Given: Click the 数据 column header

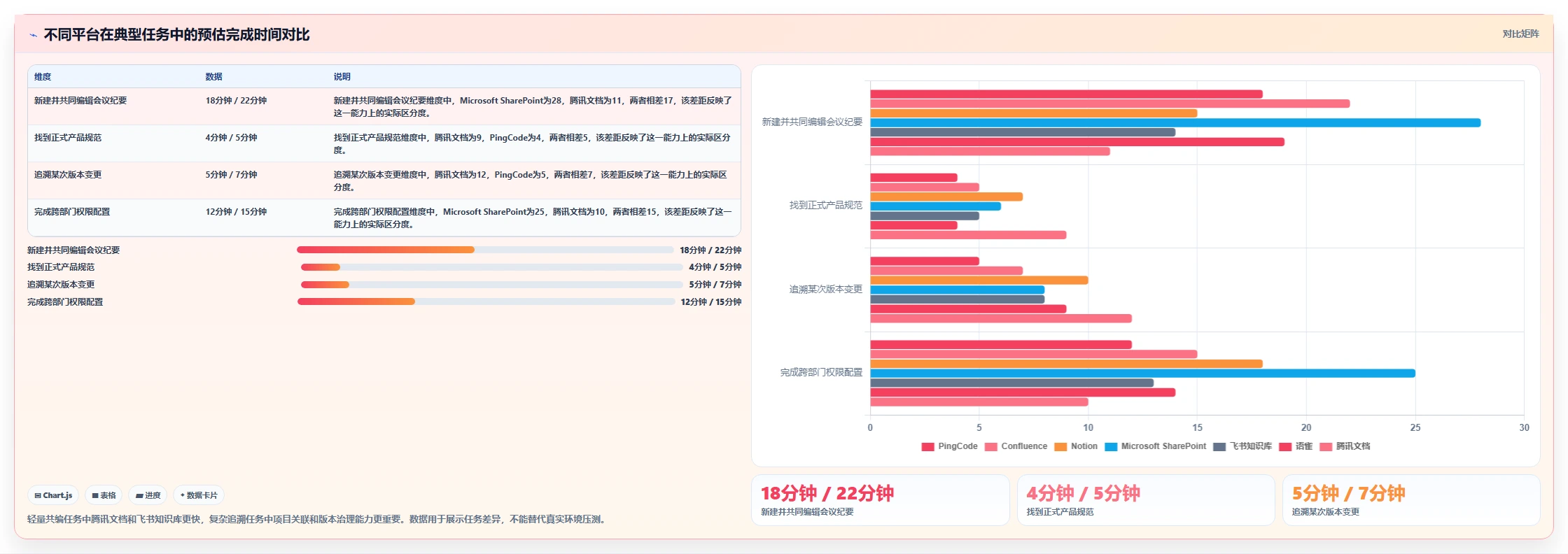Looking at the screenshot, I should (213, 77).
